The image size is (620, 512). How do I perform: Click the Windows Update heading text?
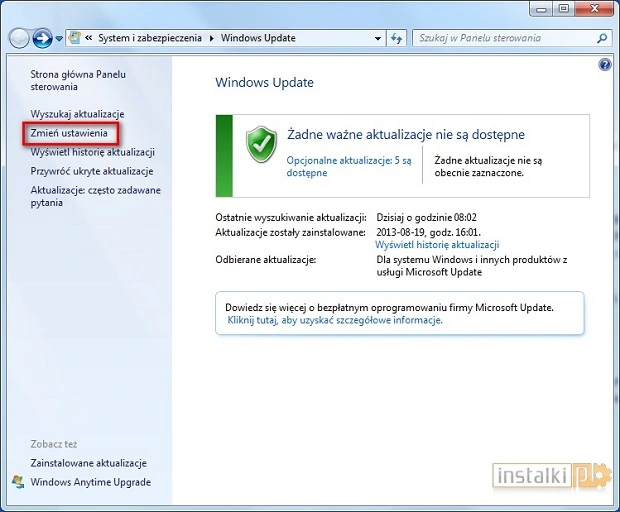point(264,82)
